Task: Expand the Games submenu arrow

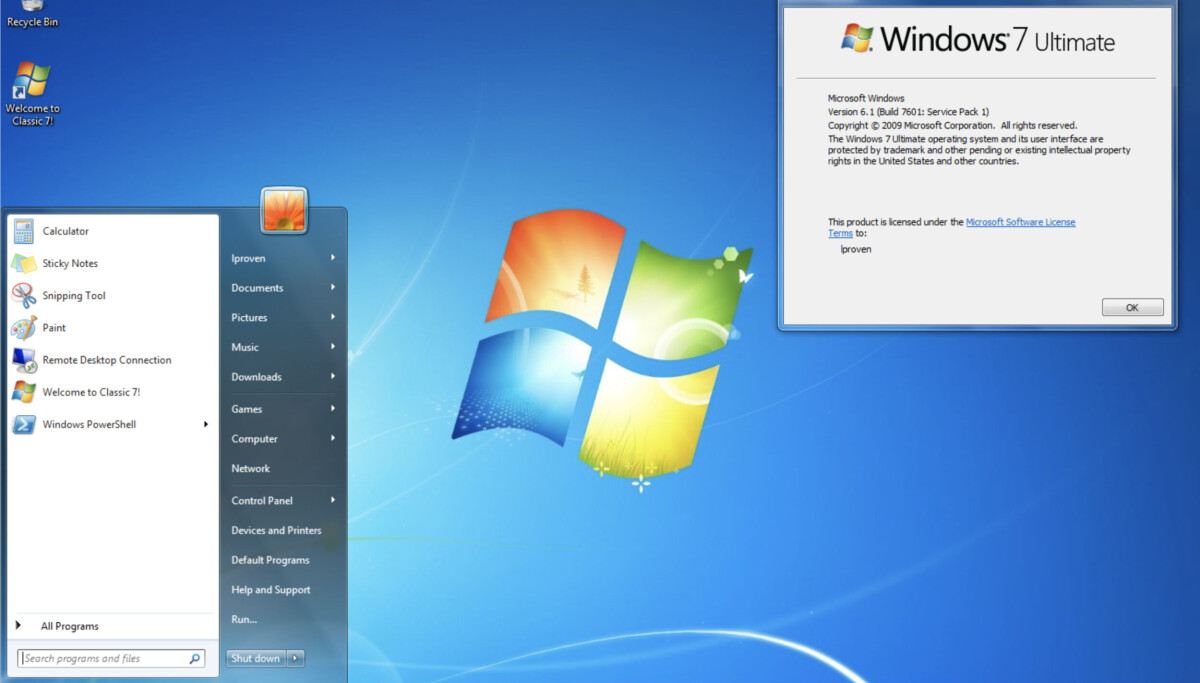Action: (333, 409)
